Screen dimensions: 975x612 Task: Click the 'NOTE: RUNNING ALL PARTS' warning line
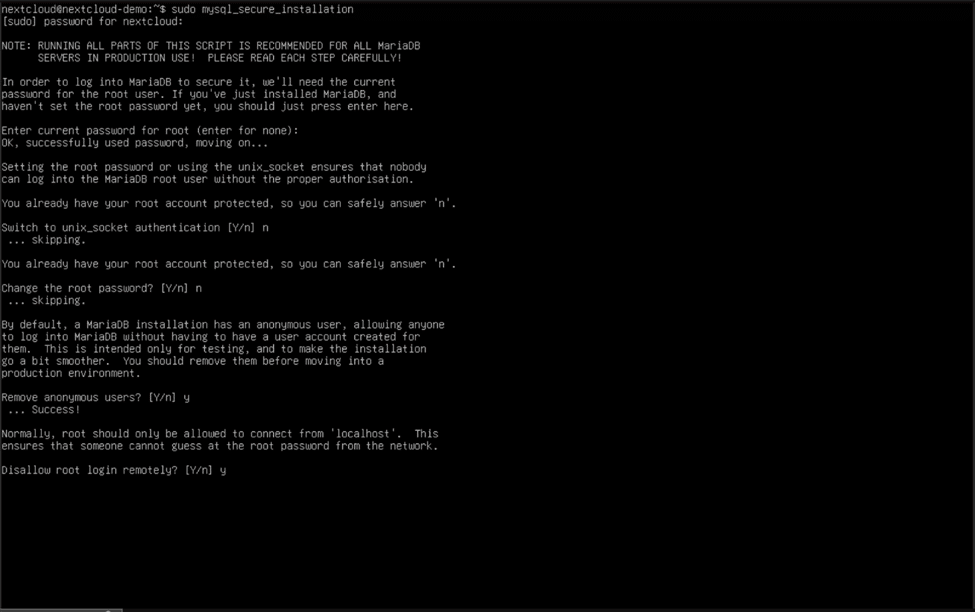click(211, 46)
